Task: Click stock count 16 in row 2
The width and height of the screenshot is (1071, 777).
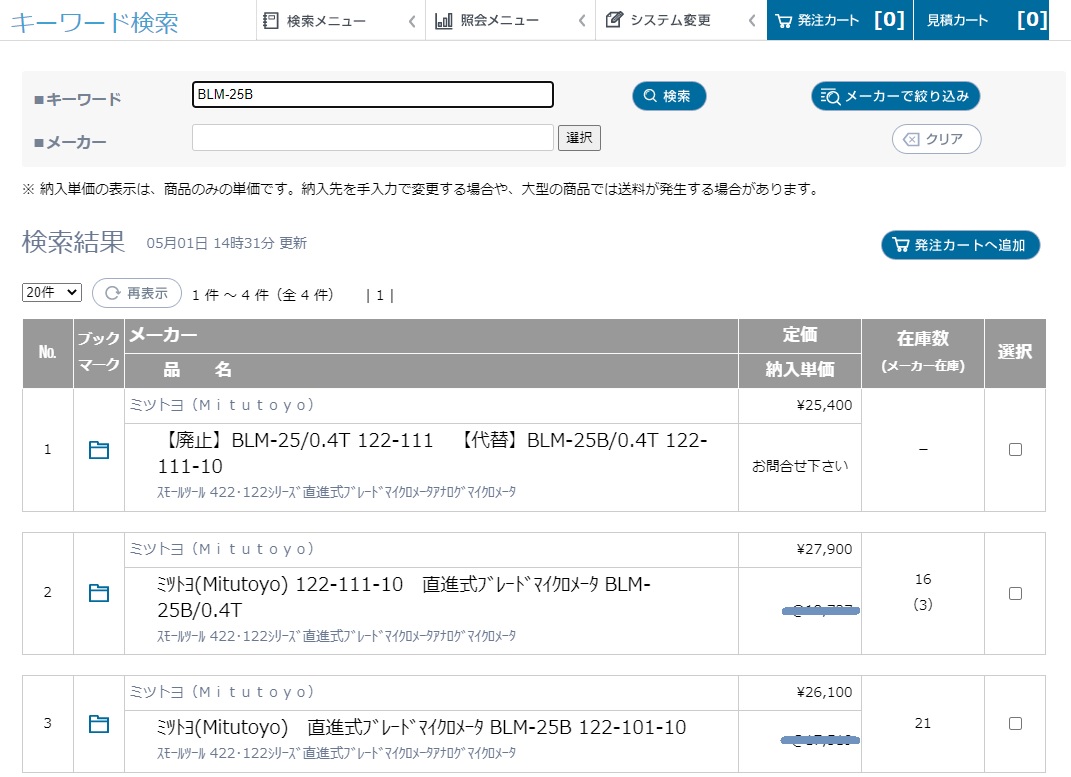Action: 923,579
